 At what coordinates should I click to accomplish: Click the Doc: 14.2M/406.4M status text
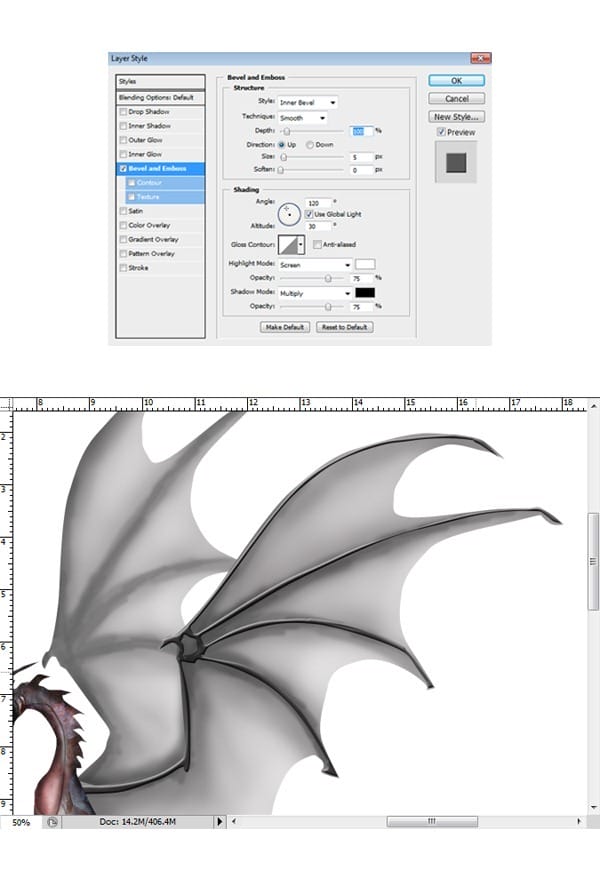(138, 821)
